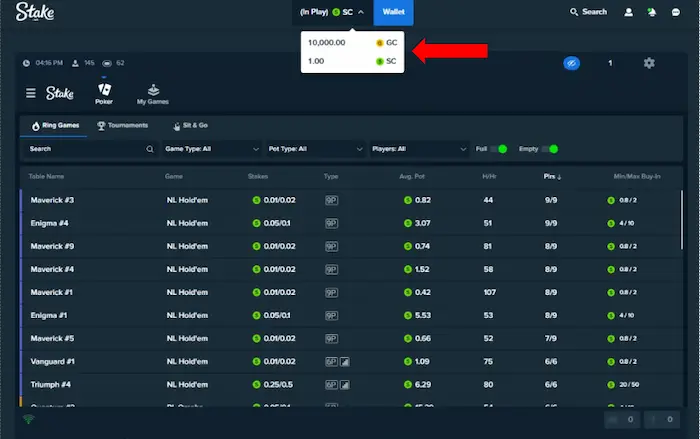Viewport: 700px width, 439px height.
Task: Expand the Game Type filter dropdown
Action: point(212,149)
